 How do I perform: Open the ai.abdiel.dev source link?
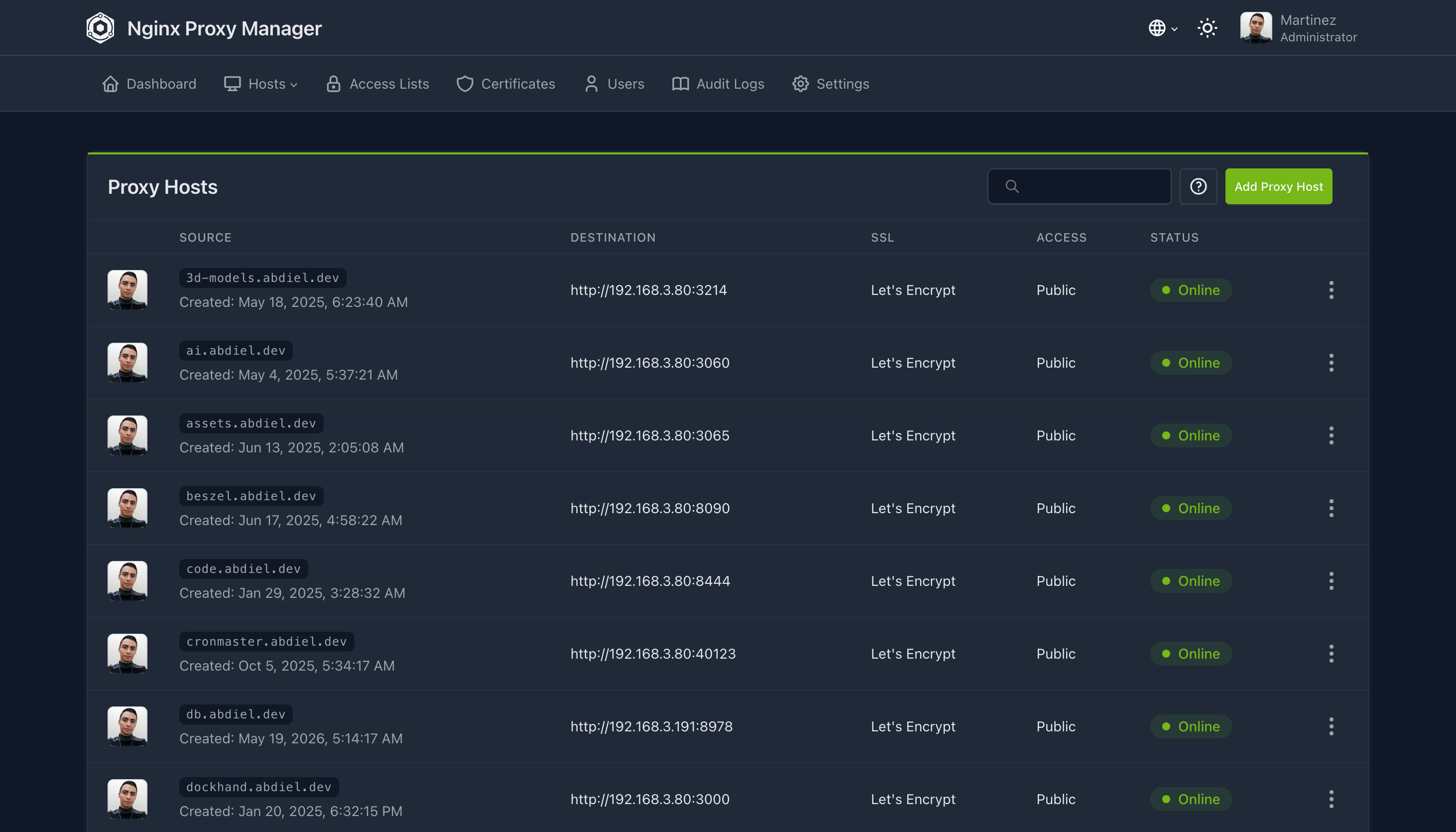236,350
